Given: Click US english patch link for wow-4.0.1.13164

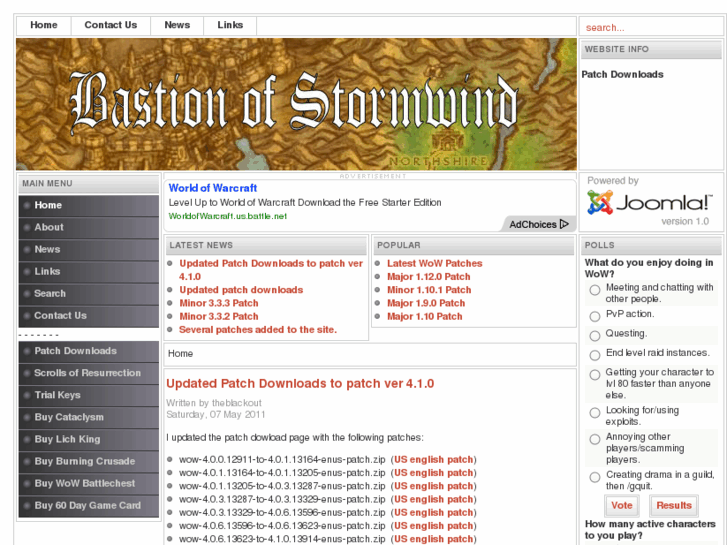Looking at the screenshot, I should point(434,473).
